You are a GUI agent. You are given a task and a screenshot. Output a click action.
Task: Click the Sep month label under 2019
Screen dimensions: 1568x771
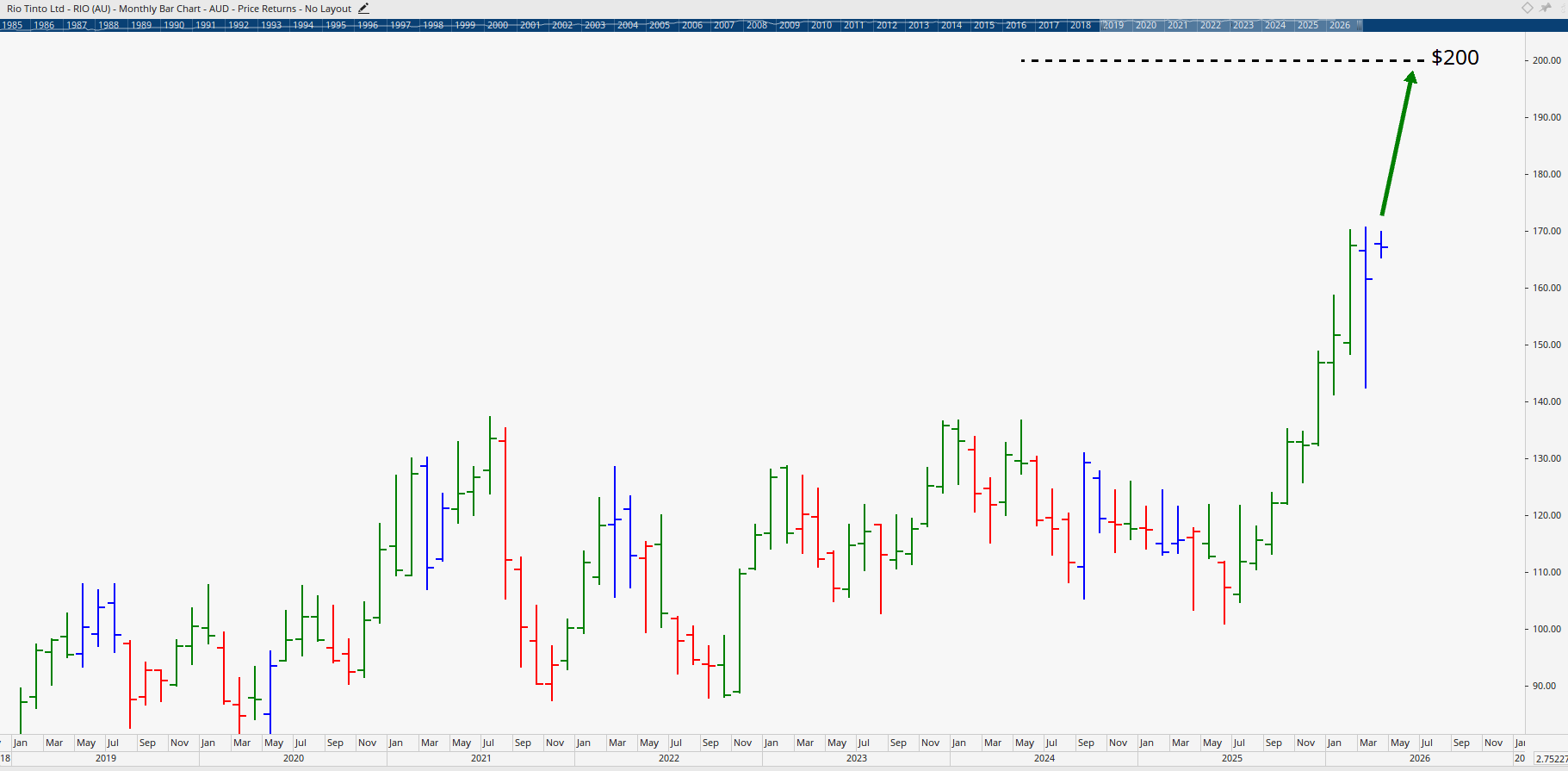tap(148, 743)
